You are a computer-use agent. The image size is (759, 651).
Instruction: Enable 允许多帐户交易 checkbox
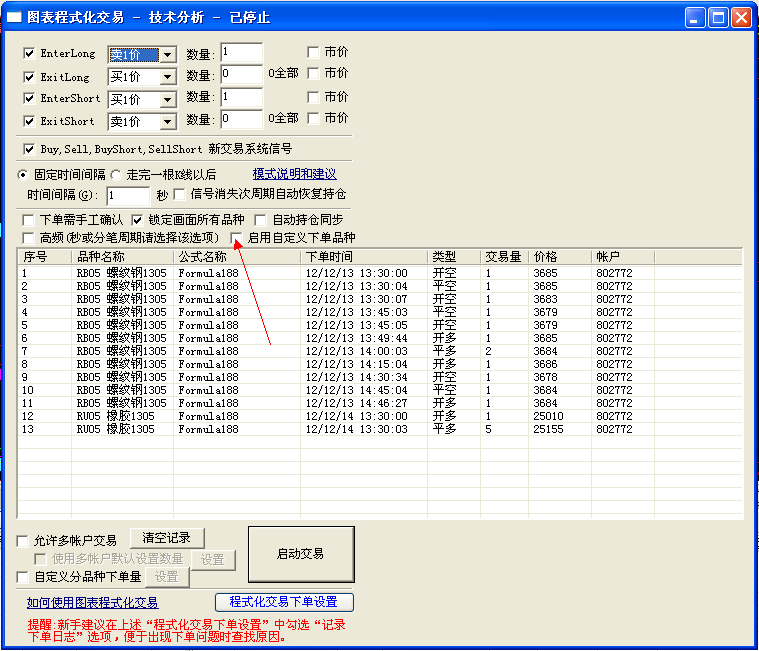pos(23,541)
